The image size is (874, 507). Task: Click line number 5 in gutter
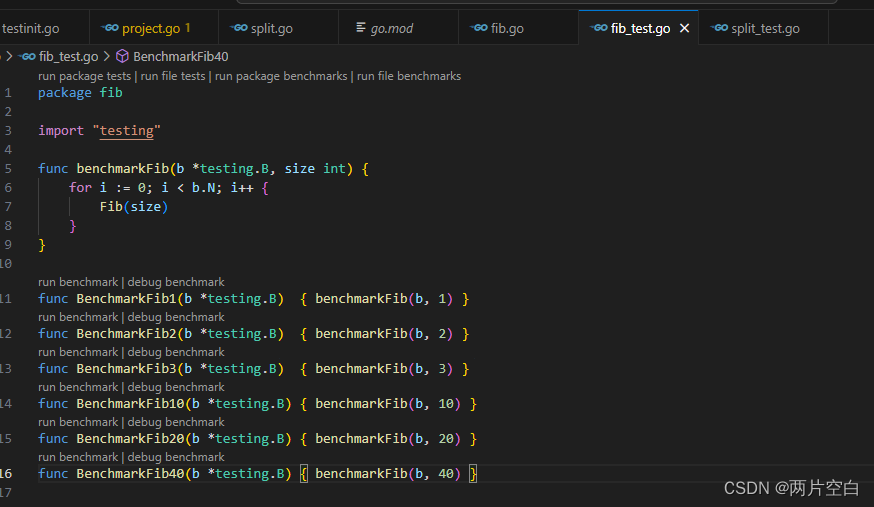pos(8,168)
